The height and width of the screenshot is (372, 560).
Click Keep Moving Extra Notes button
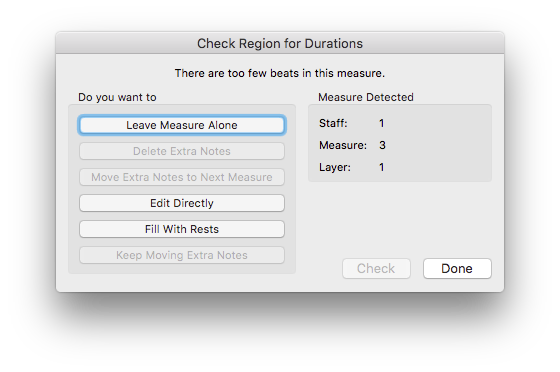coord(182,255)
